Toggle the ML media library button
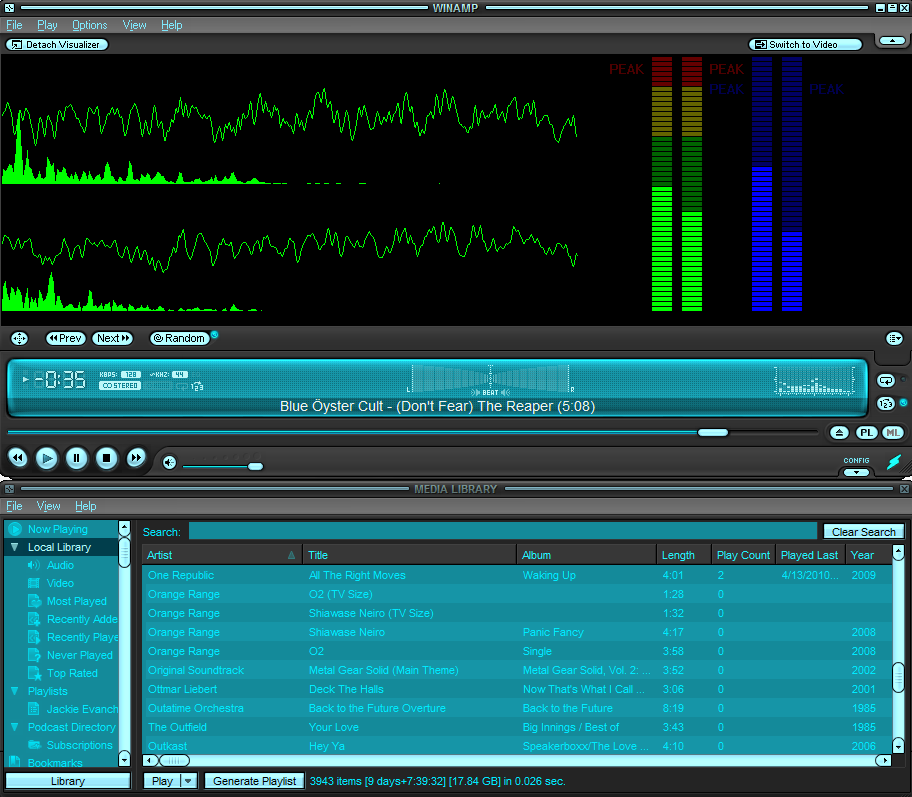Image resolution: width=912 pixels, height=797 pixels. click(x=893, y=432)
